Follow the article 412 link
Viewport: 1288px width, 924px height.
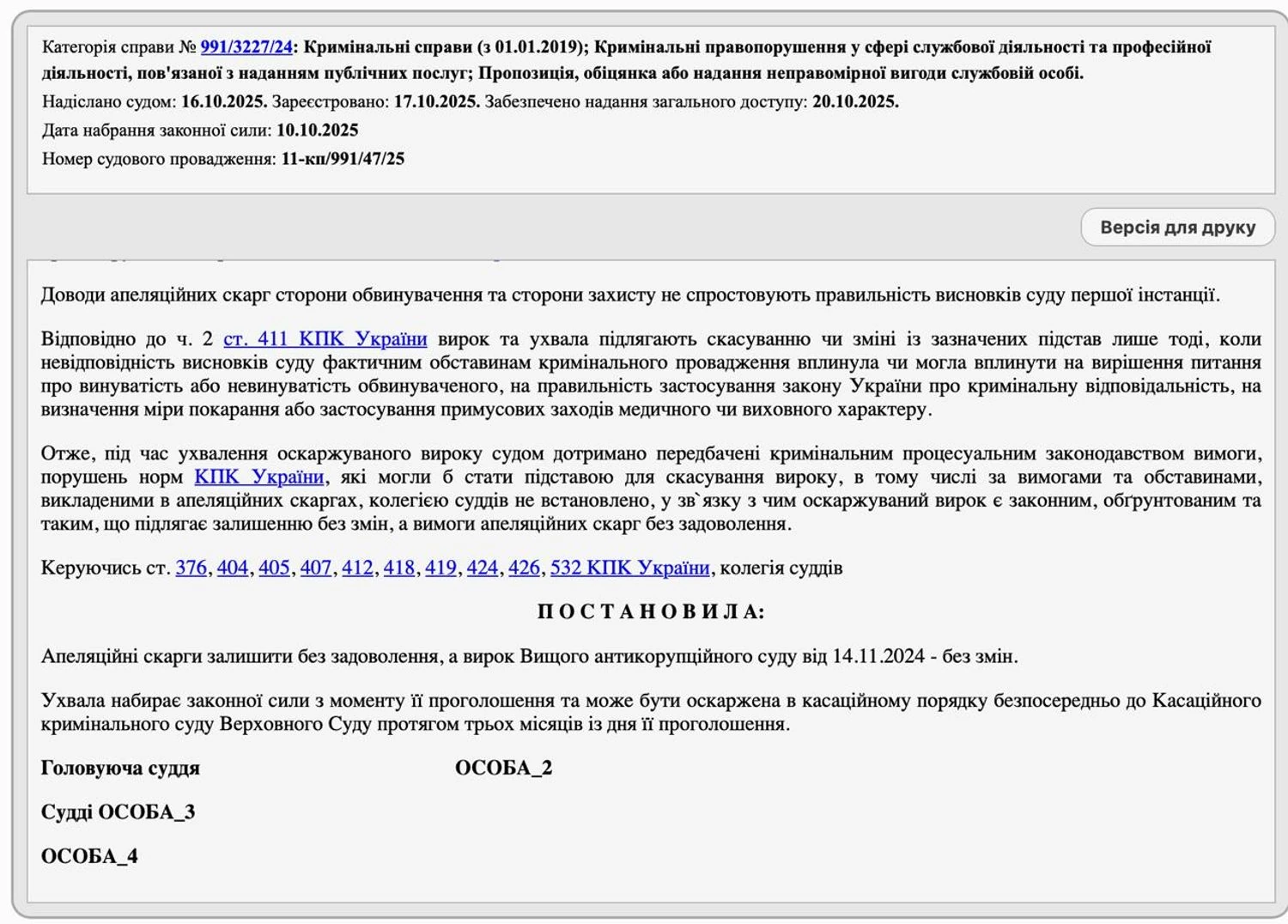pyautogui.click(x=357, y=568)
